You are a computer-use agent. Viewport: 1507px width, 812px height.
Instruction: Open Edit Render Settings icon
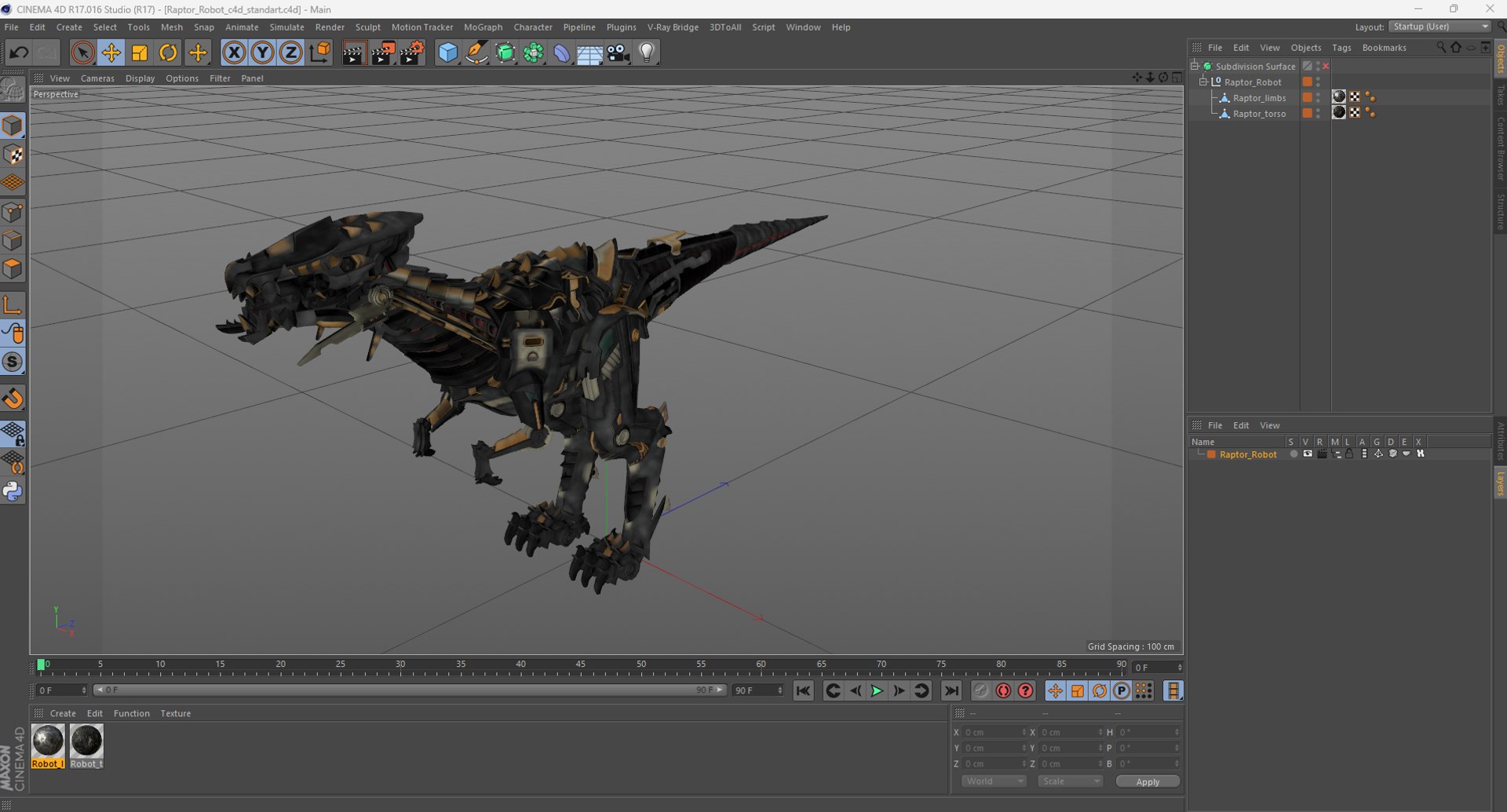pos(412,53)
